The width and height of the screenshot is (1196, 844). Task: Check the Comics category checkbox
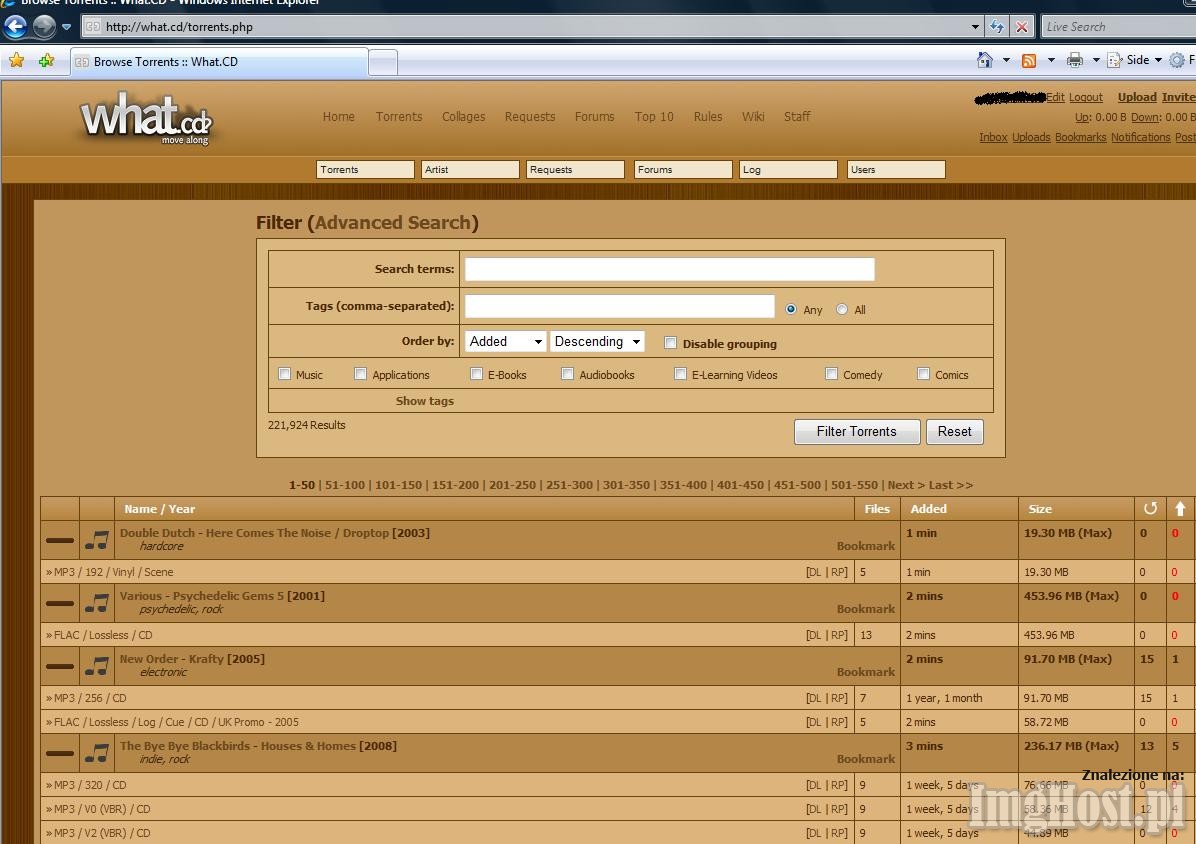924,374
